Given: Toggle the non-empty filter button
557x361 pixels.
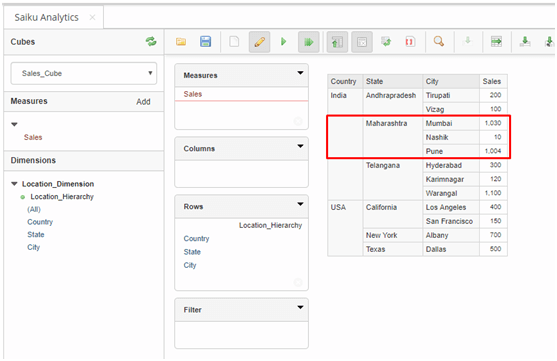Looking at the screenshot, I should 362,42.
